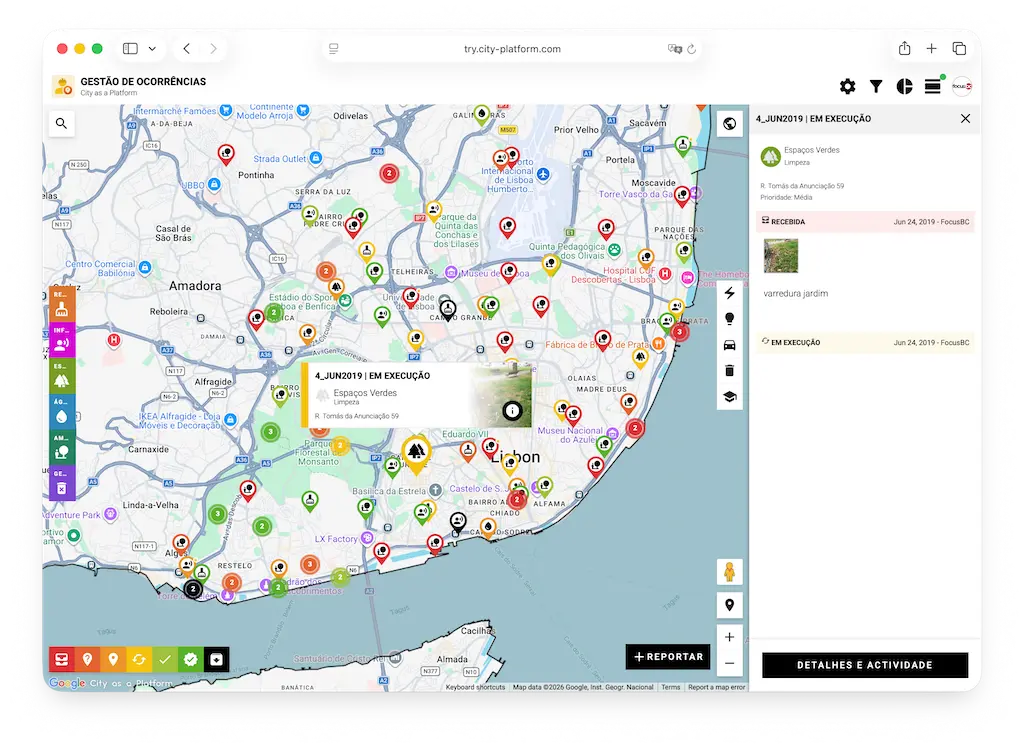Expand the Safari sidebar dropdown chevron

point(152,48)
